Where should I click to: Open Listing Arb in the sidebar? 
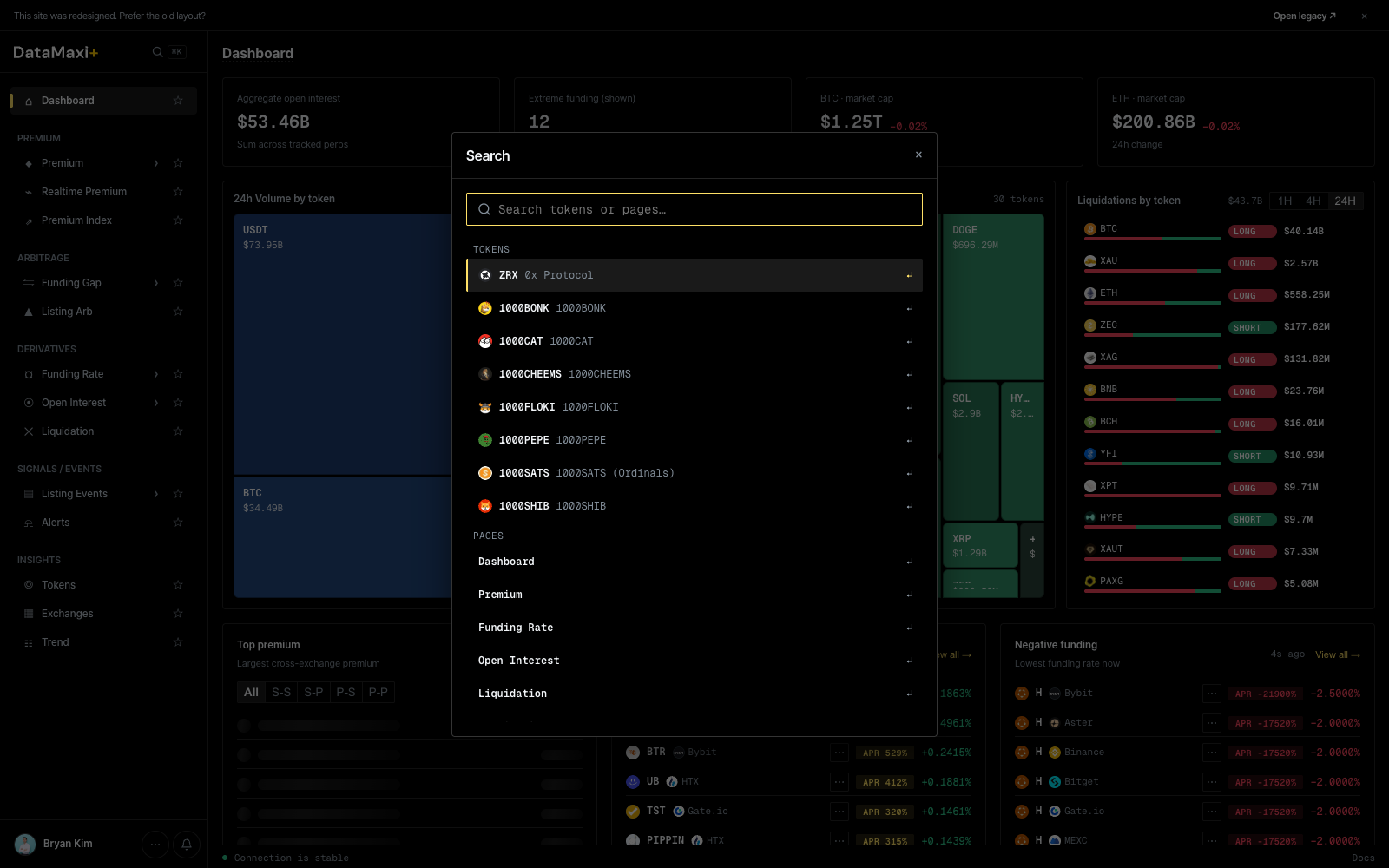tap(67, 312)
